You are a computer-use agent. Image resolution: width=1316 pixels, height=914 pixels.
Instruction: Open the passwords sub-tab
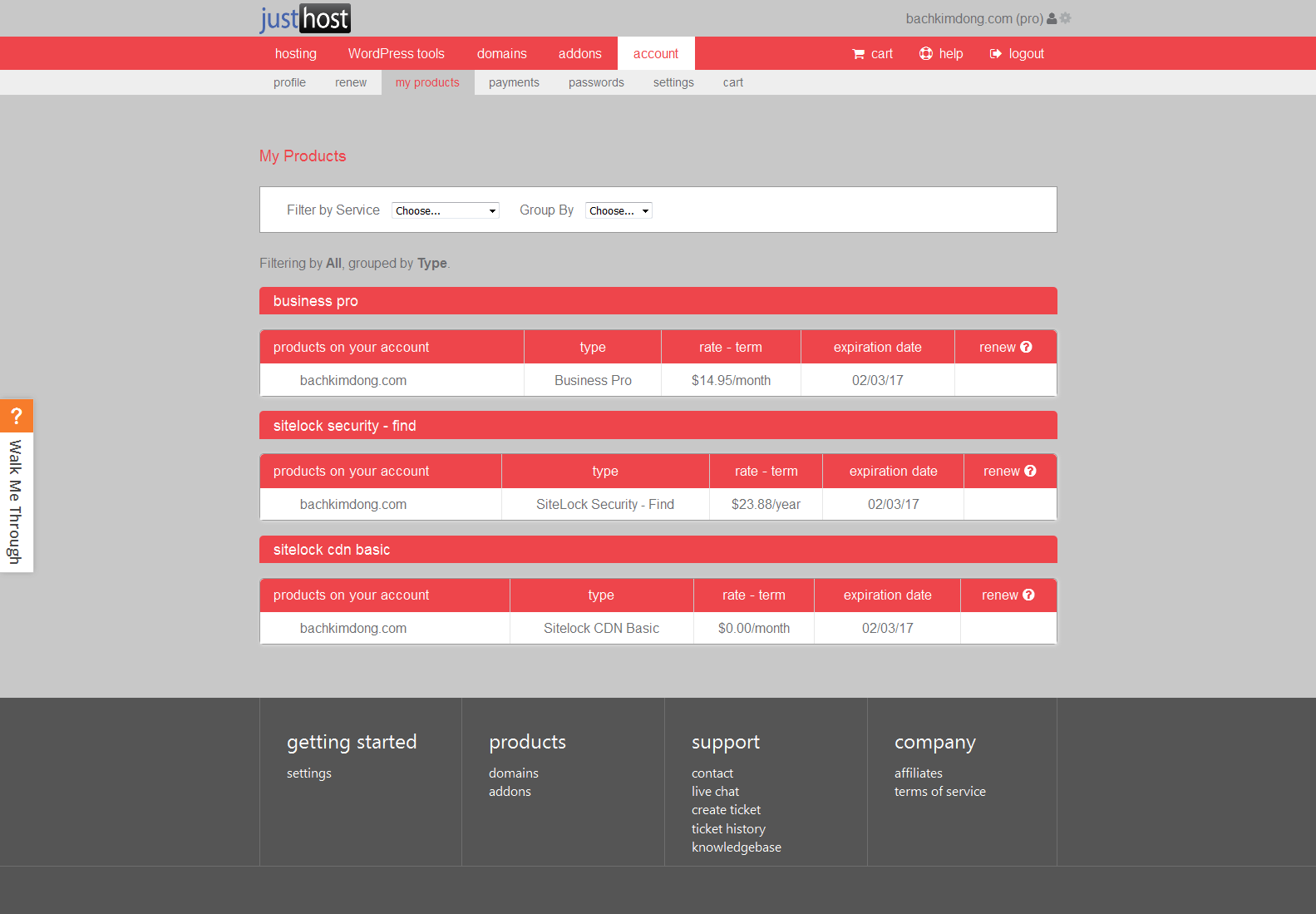596,82
